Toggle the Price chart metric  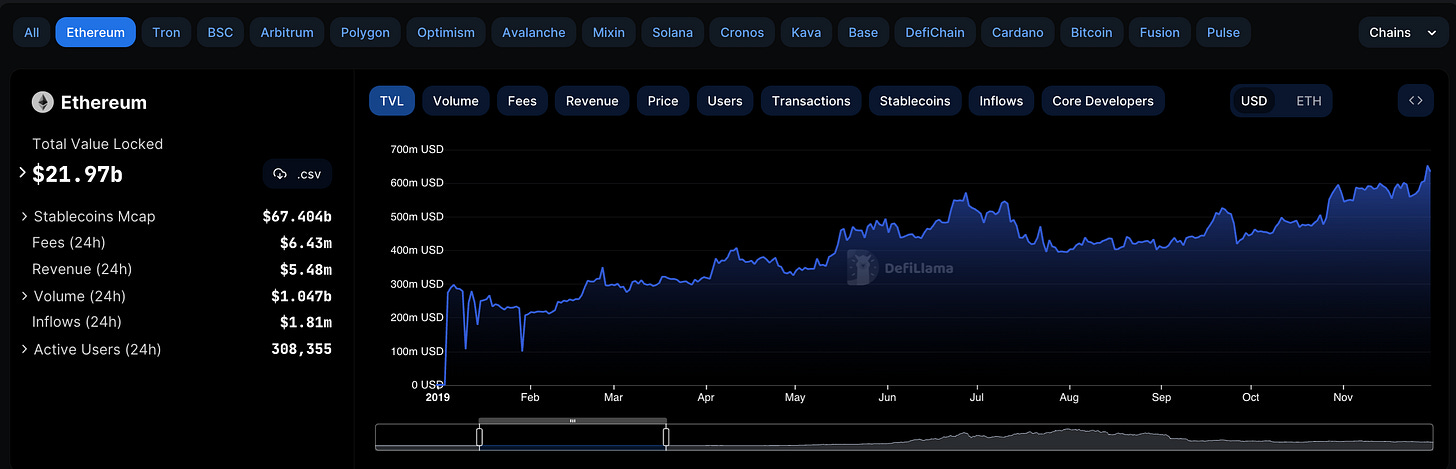pos(663,100)
